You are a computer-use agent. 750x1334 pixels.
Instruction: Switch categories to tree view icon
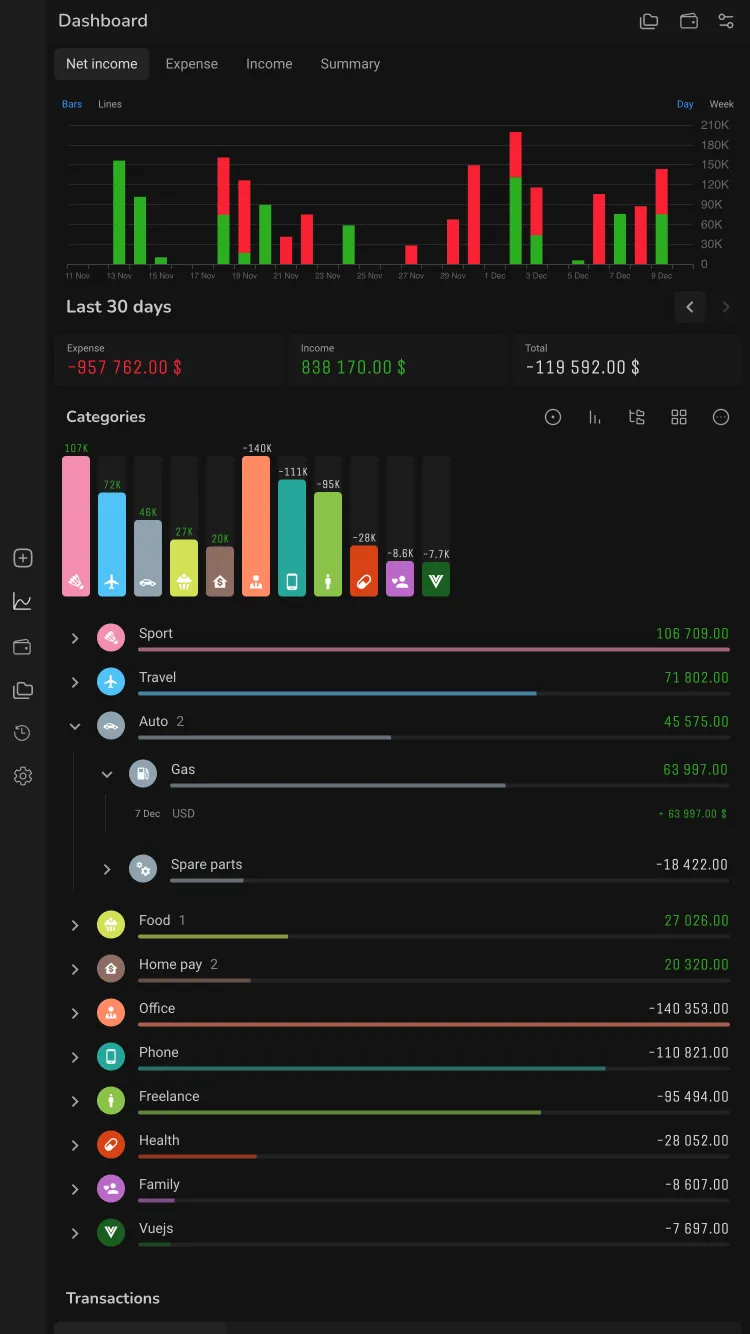coord(637,417)
